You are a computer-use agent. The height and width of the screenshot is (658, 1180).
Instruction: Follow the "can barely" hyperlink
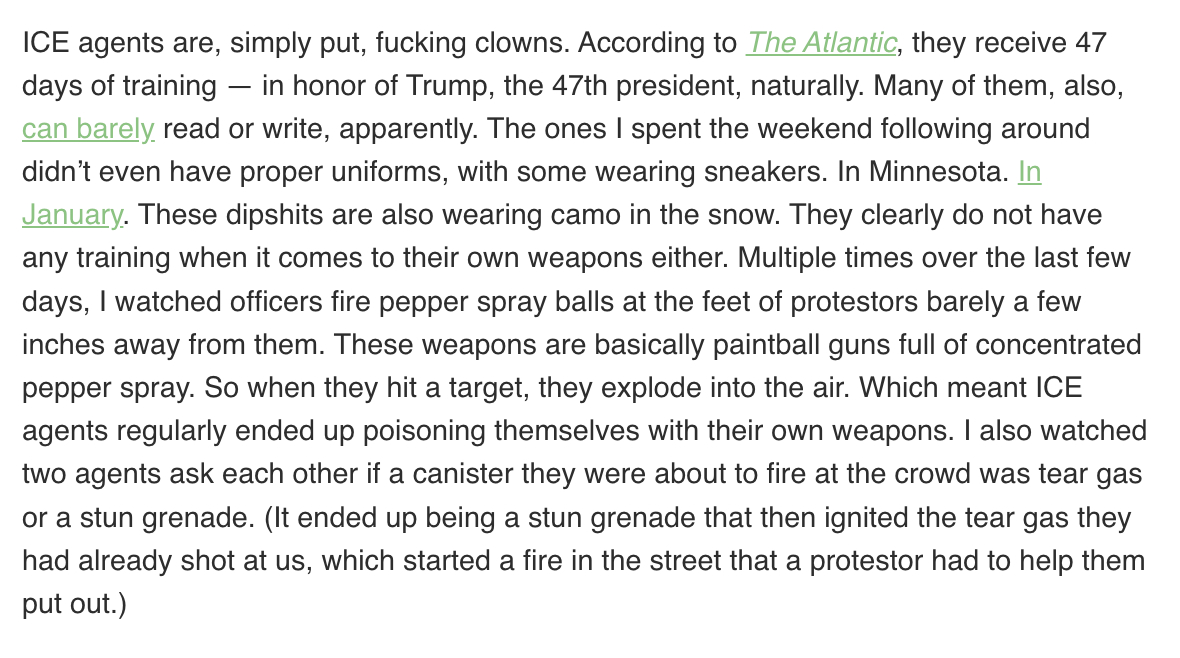[88, 129]
